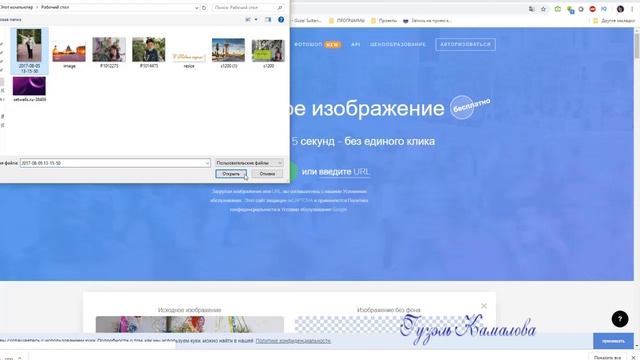Click the file name input field
Viewport: 640px width, 360px height.
click(x=115, y=163)
